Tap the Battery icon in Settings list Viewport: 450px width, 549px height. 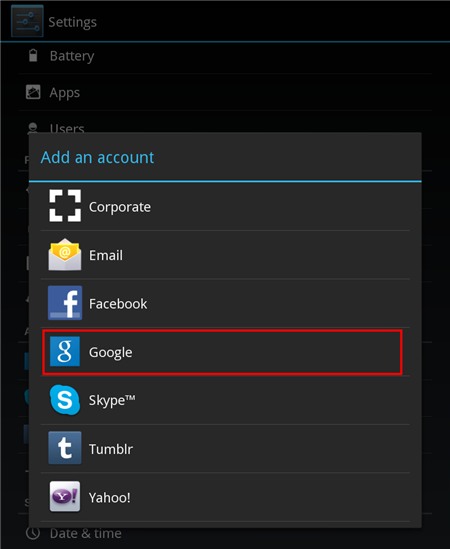click(x=33, y=55)
